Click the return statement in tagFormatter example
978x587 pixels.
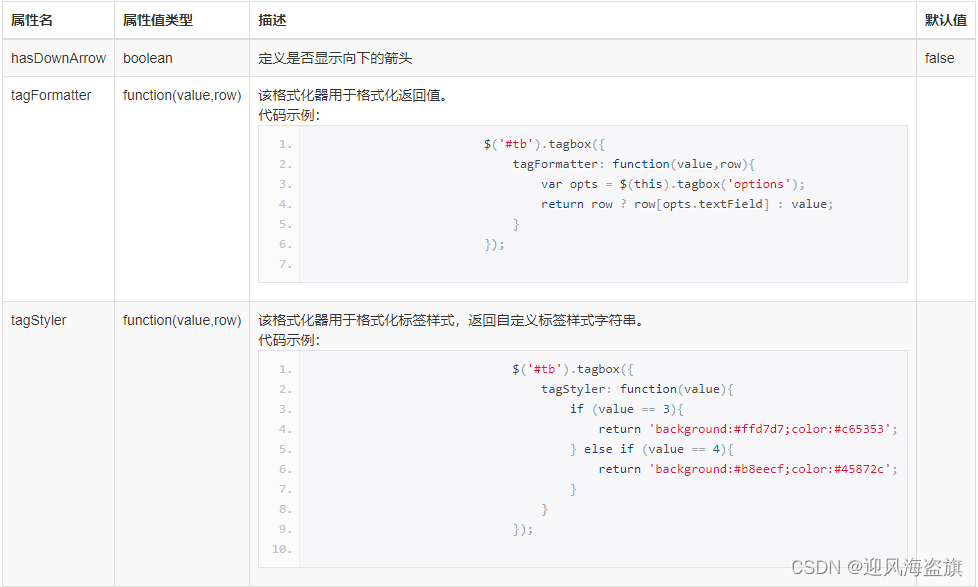tap(562, 204)
